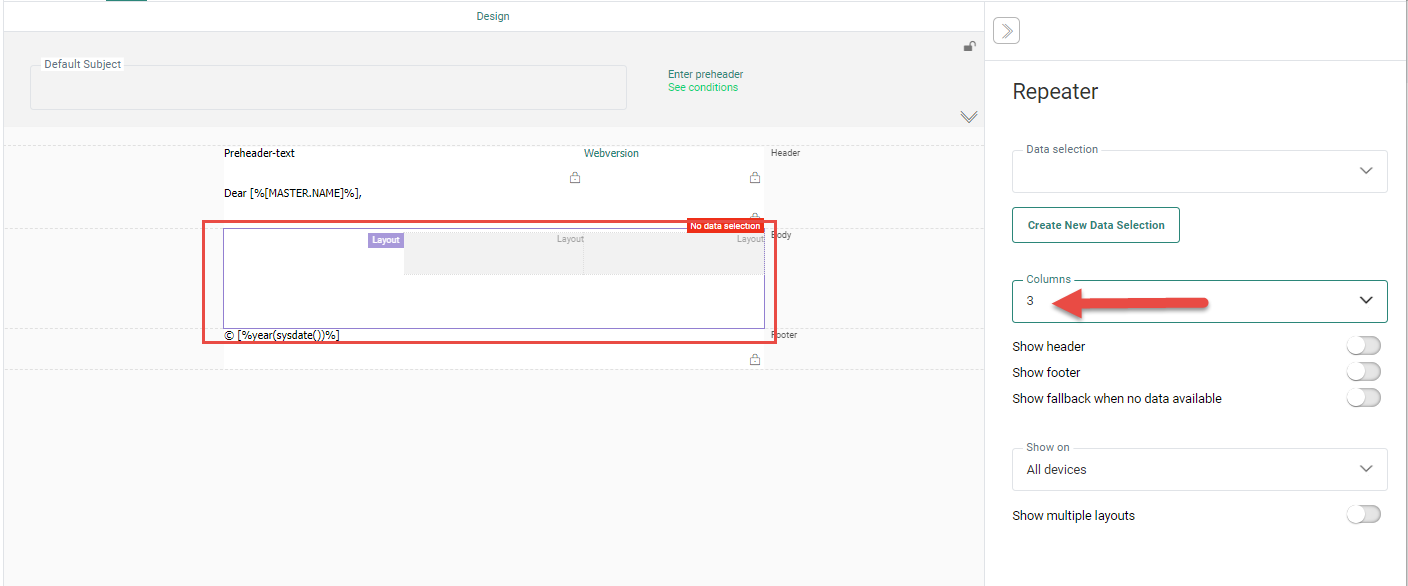Collapse the Repeater properties panel

(1006, 31)
